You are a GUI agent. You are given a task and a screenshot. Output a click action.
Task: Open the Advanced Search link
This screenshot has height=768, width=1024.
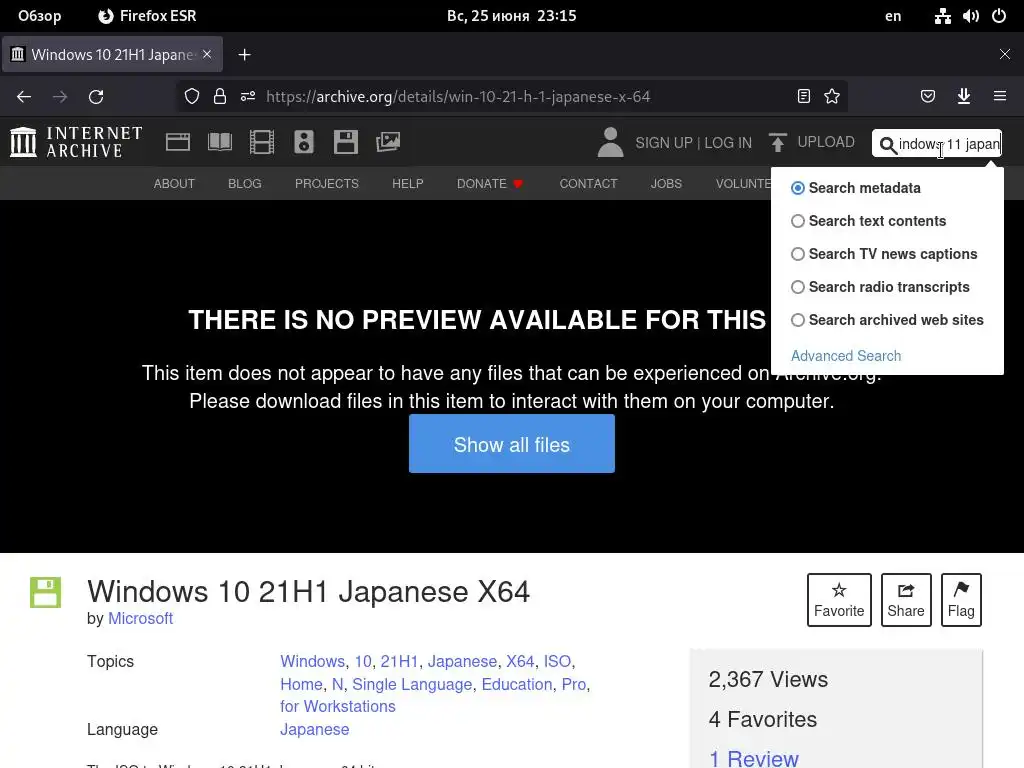846,356
